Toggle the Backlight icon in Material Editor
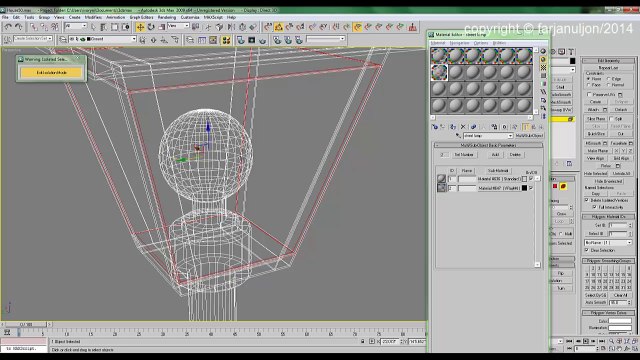Image resolution: width=640 pixels, height=360 pixels. (x=543, y=60)
